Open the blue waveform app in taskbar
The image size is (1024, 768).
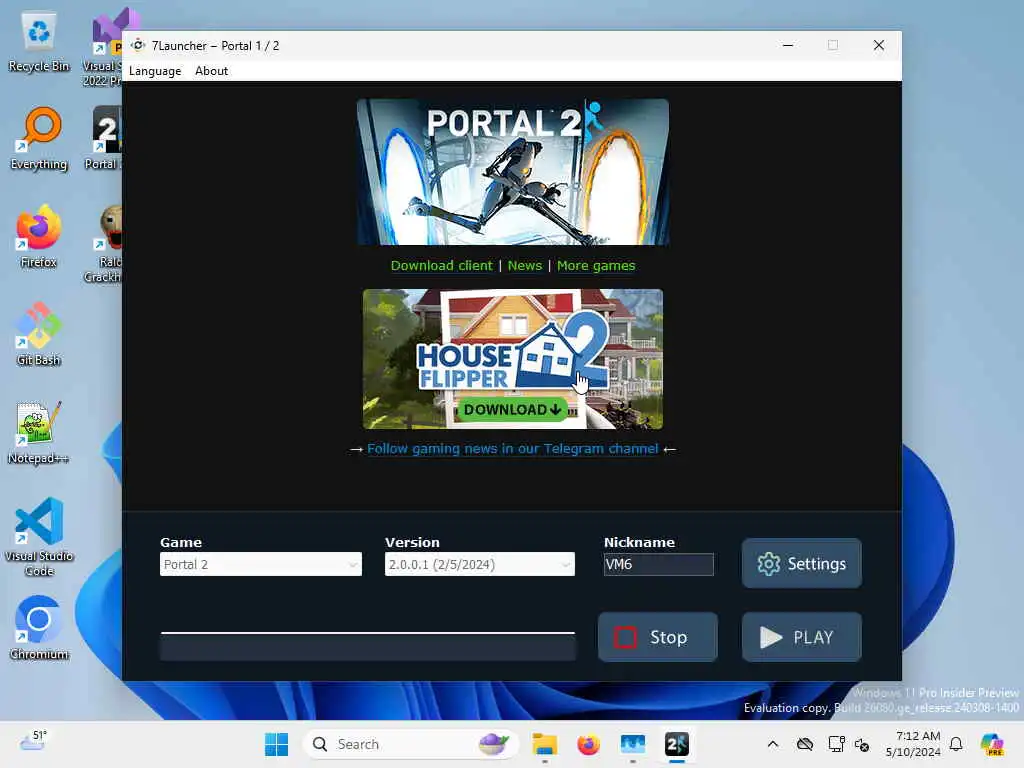pos(633,744)
